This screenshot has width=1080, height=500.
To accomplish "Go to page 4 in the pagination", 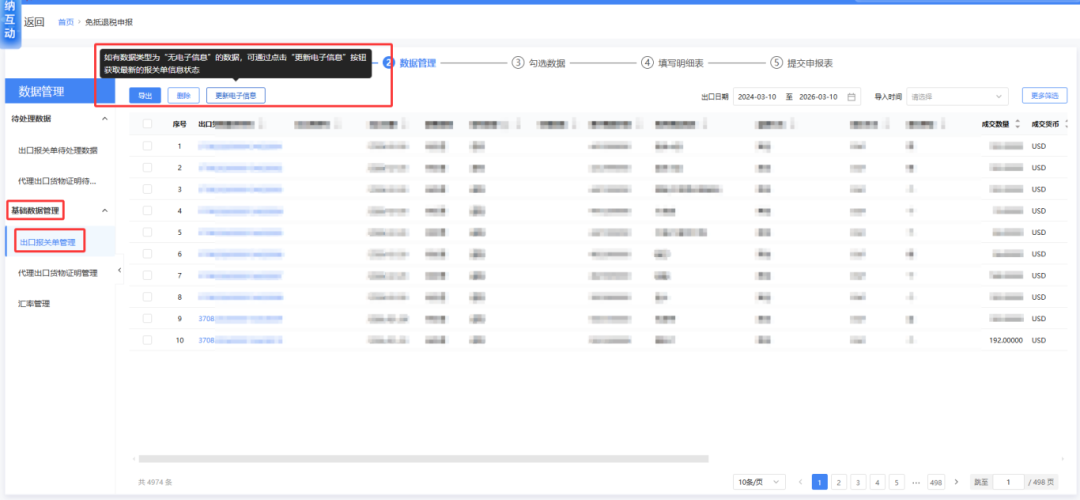I will 878,482.
